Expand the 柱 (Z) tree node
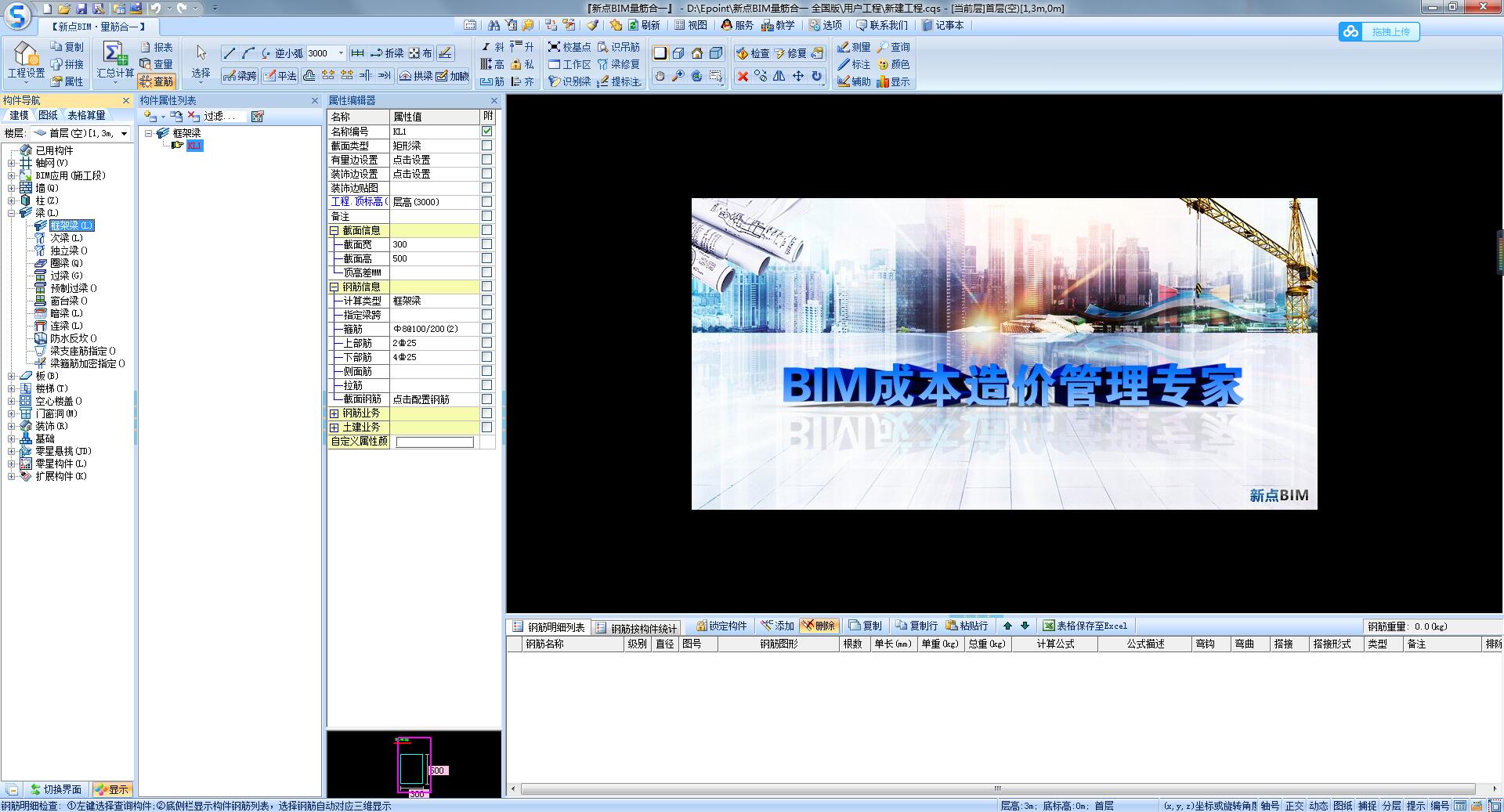Image resolution: width=1504 pixels, height=812 pixels. (x=11, y=200)
